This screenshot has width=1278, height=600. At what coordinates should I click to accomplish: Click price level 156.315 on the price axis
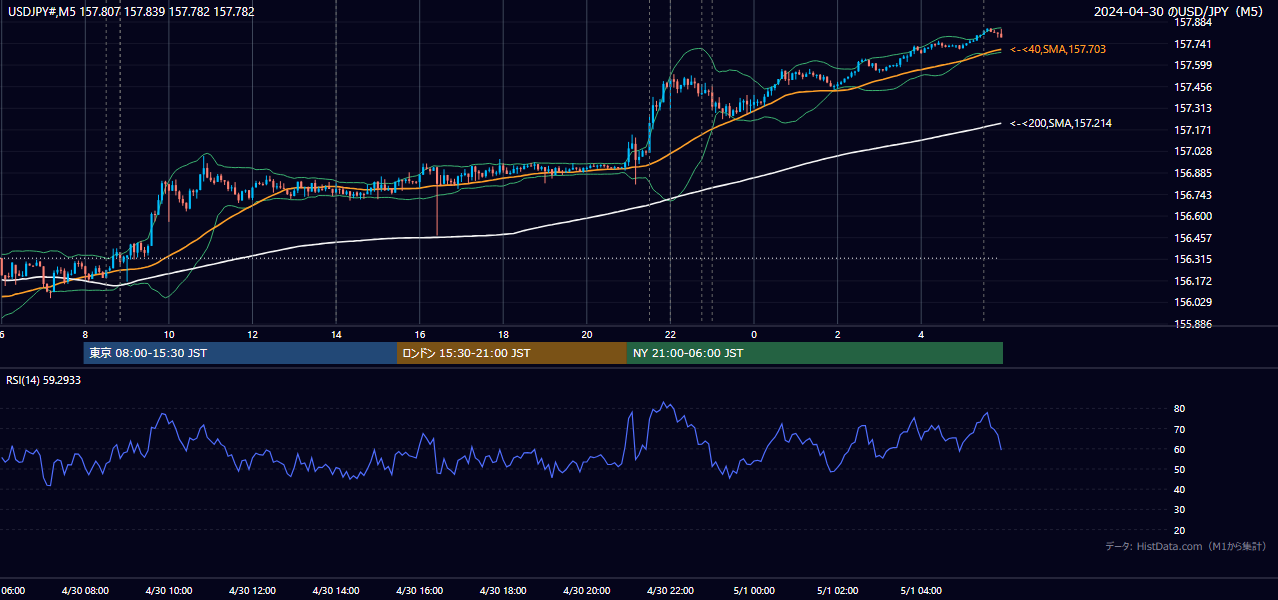pos(1193,259)
